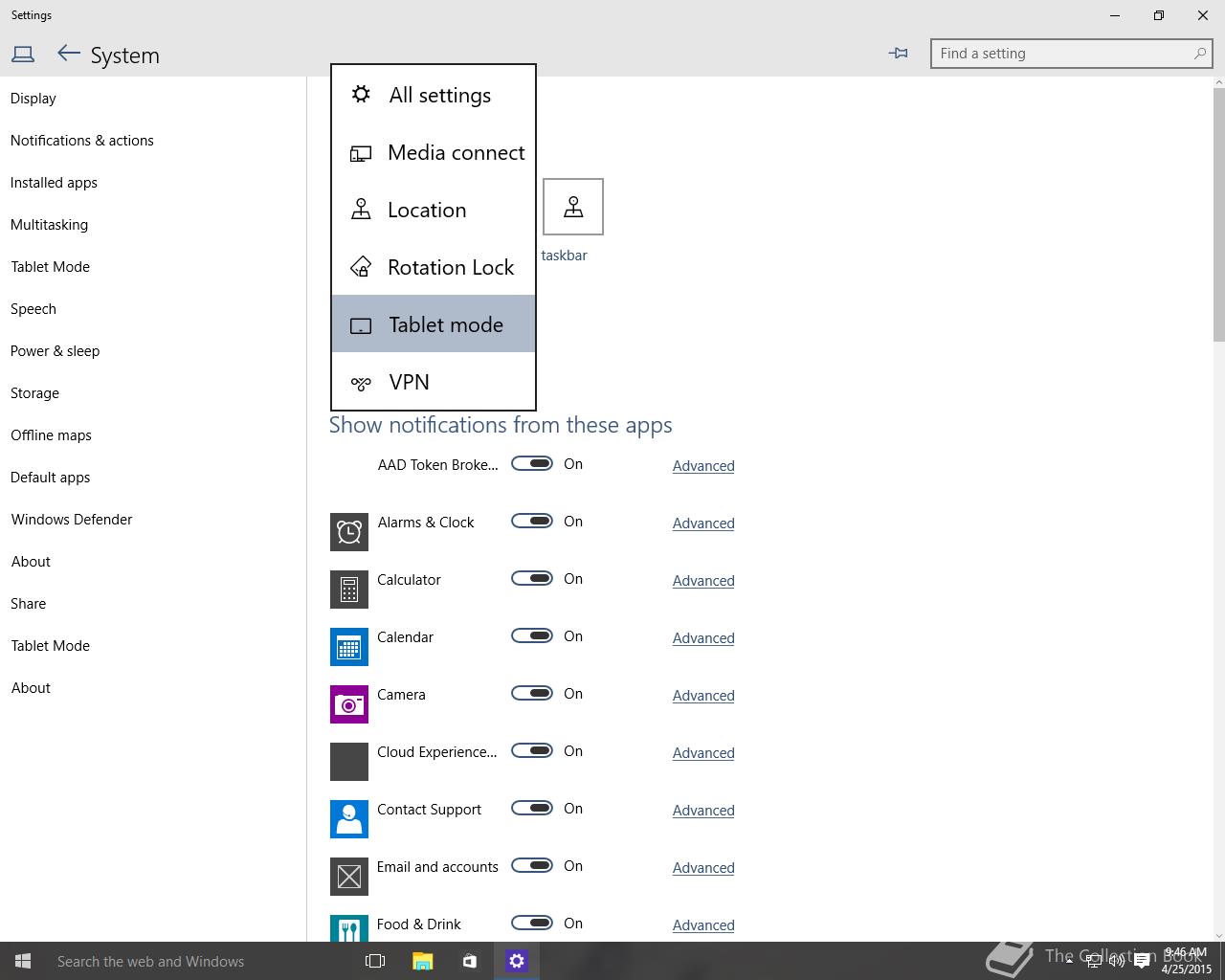This screenshot has width=1225, height=980.
Task: Open File Explorer from the taskbar
Action: click(422, 961)
